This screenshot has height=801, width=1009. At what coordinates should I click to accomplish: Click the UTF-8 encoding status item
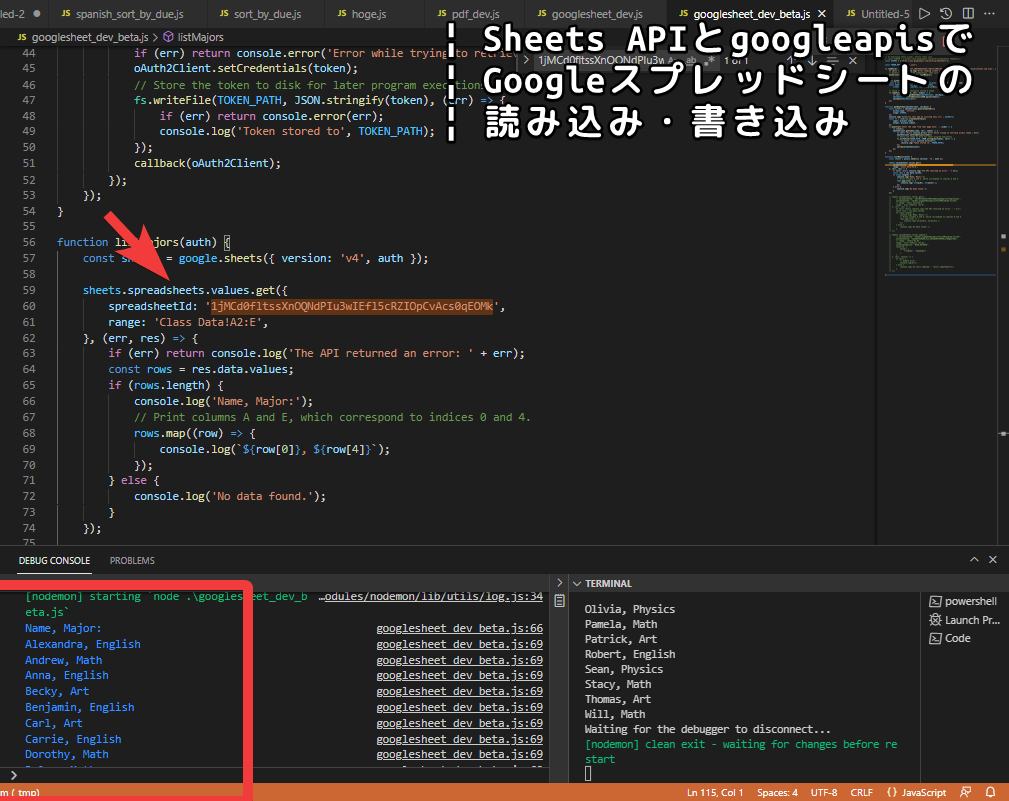[824, 792]
